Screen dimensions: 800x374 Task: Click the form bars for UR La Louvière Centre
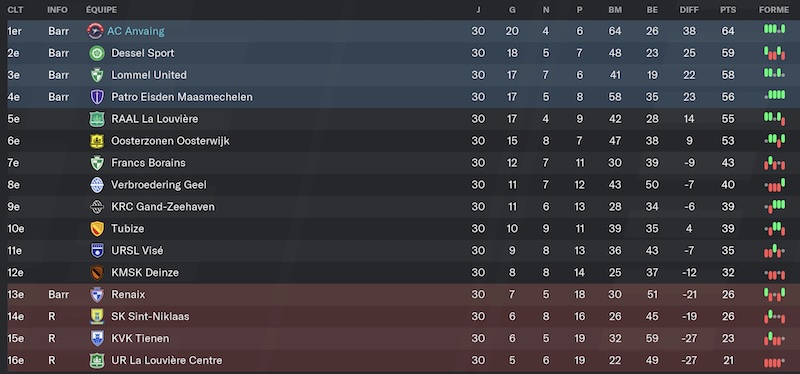click(774, 362)
